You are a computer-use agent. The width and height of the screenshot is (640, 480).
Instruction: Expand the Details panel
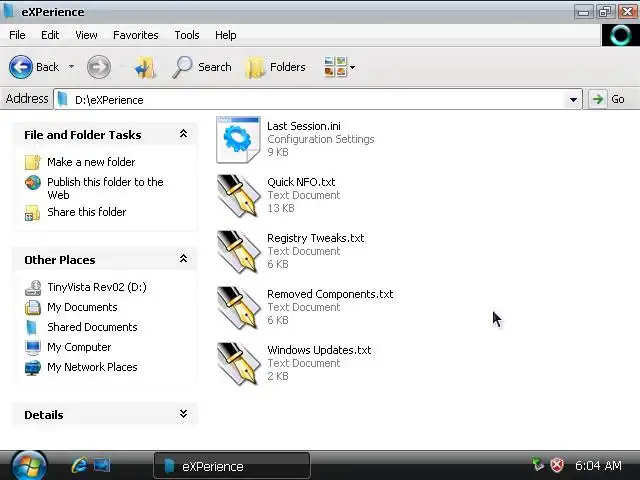tap(183, 414)
